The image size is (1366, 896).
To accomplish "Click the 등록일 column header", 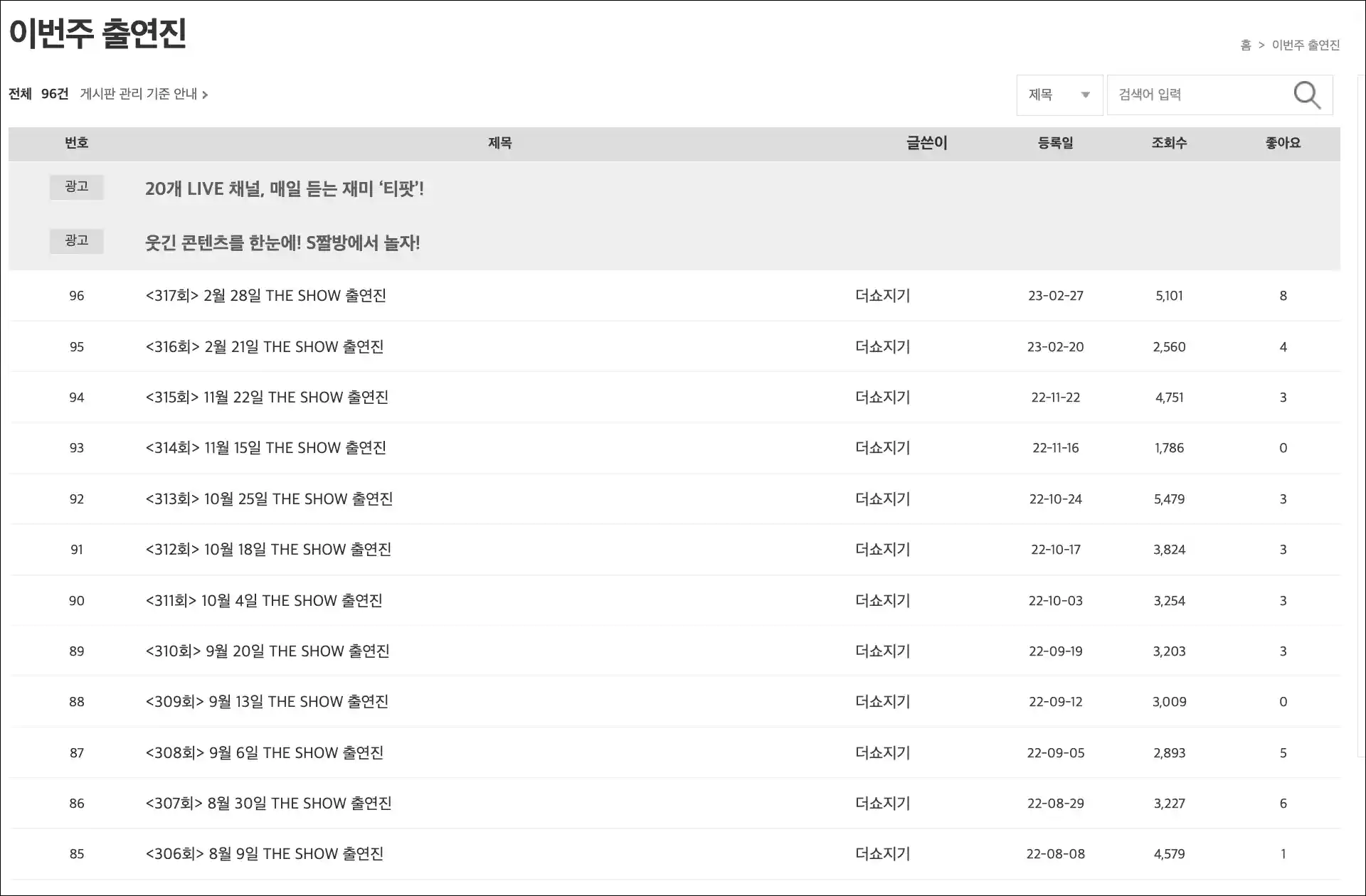I will pyautogui.click(x=1055, y=143).
